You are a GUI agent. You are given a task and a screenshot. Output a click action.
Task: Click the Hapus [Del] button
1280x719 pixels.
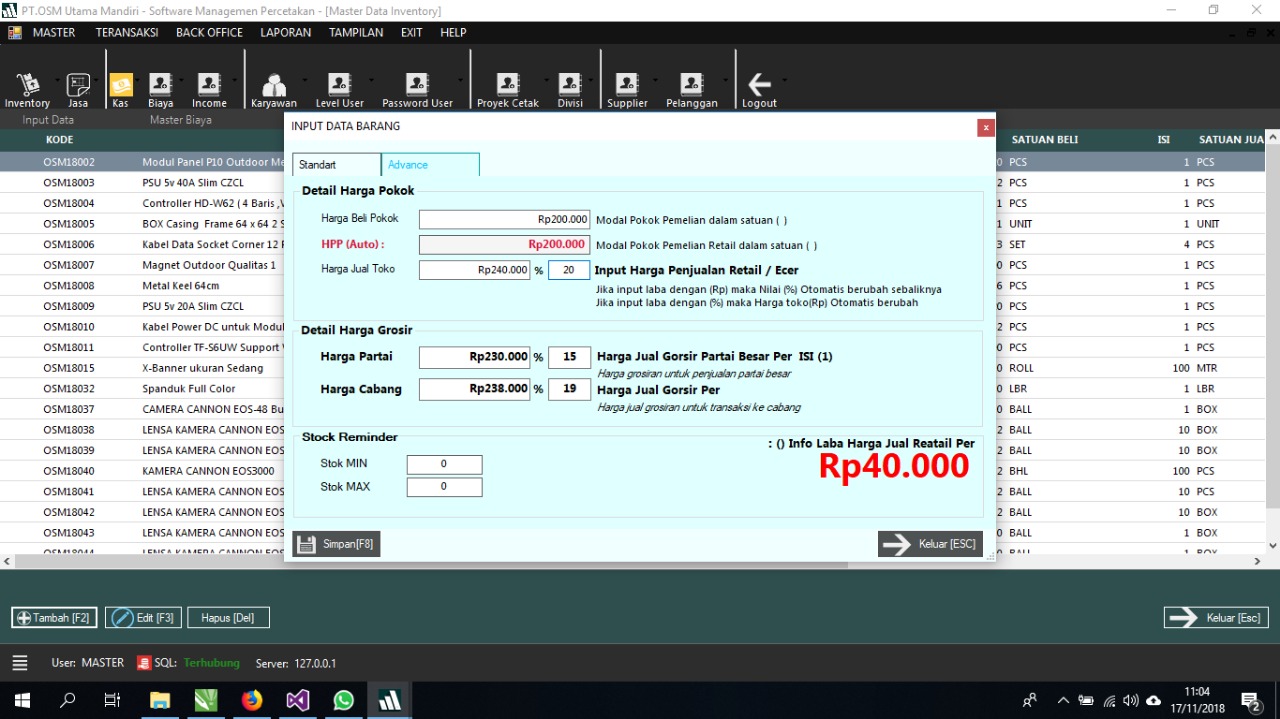[x=228, y=618]
